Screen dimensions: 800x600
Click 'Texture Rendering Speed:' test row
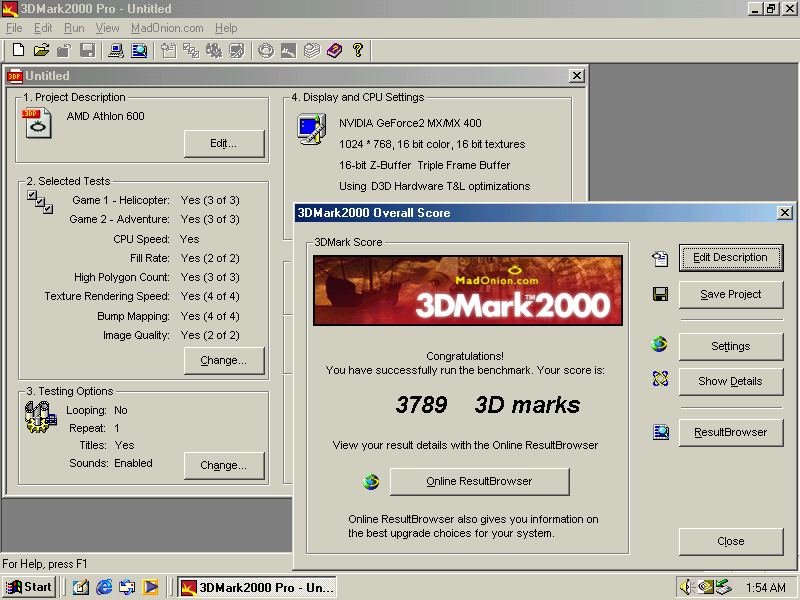tap(142, 296)
